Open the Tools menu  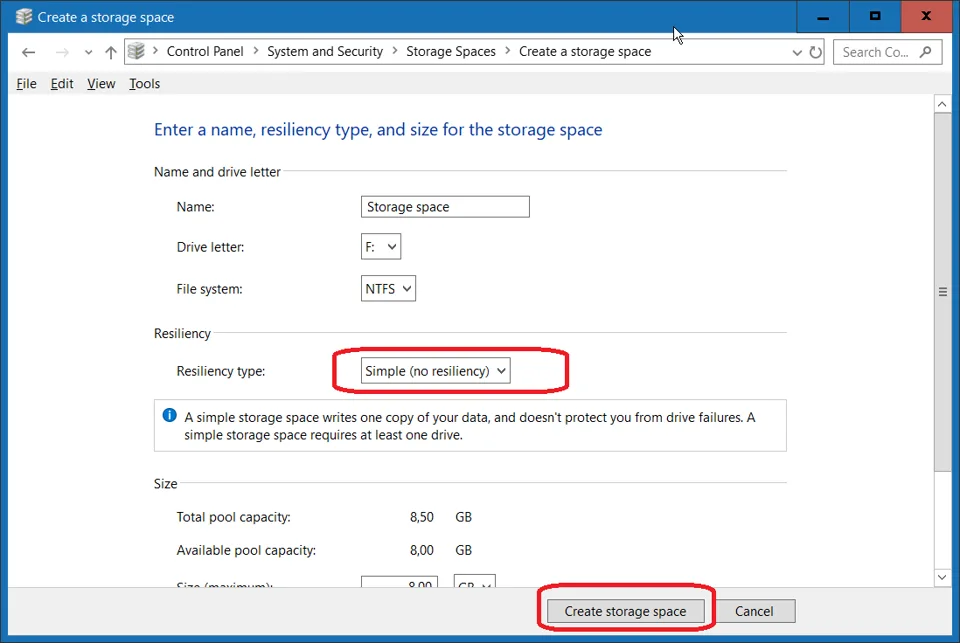coord(144,84)
